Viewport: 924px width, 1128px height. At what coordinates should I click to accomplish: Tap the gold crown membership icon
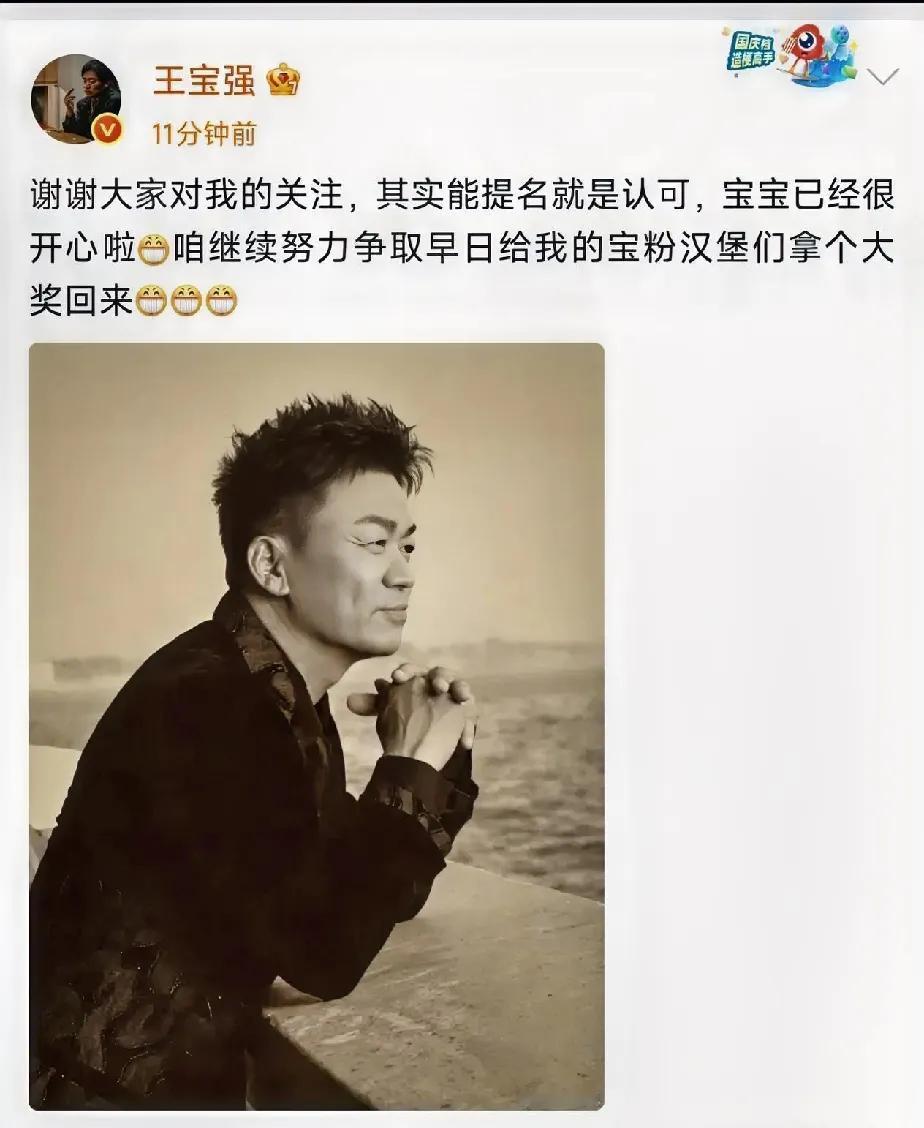point(284,80)
